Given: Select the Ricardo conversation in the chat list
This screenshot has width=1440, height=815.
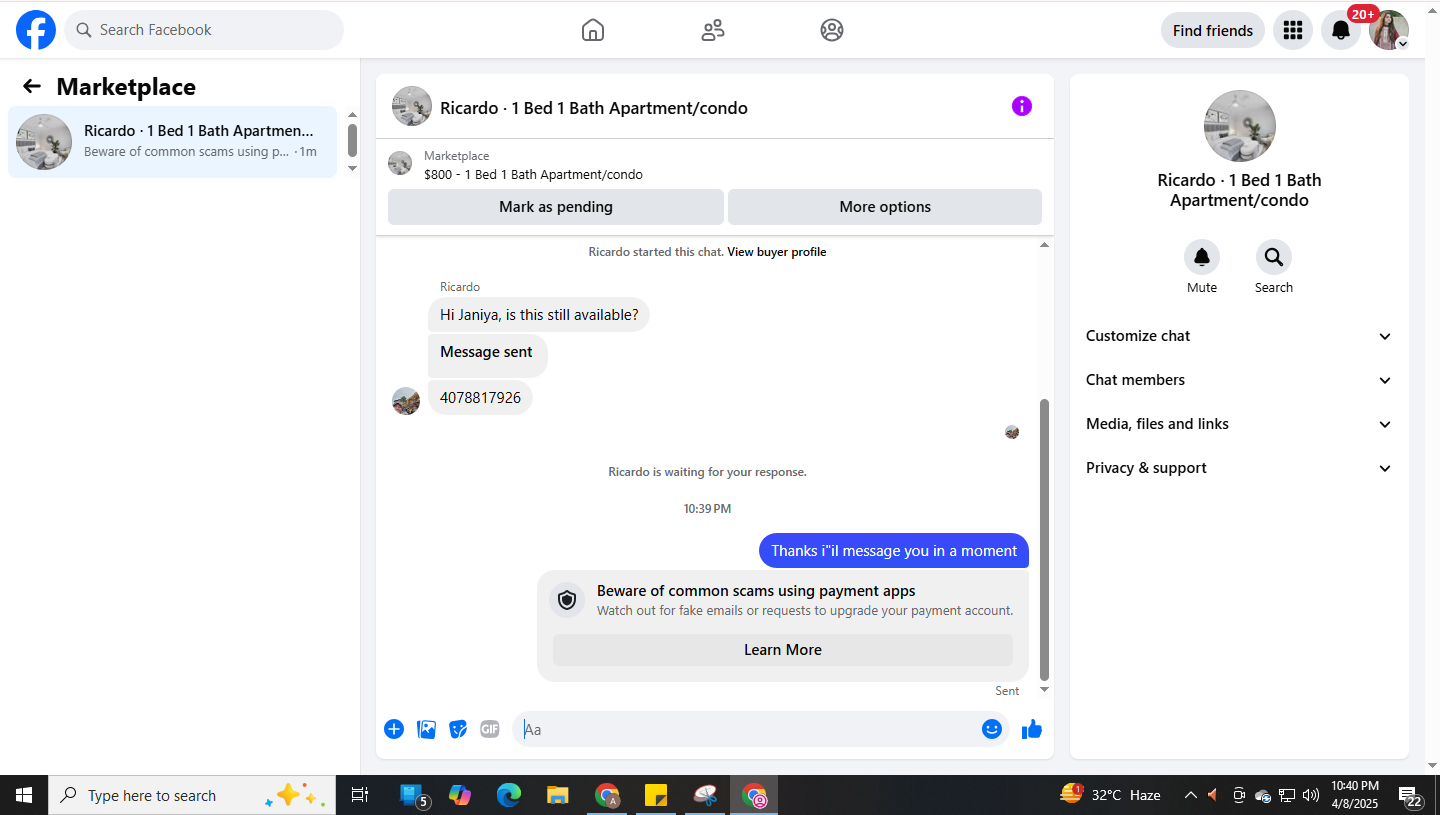Looking at the screenshot, I should [173, 142].
